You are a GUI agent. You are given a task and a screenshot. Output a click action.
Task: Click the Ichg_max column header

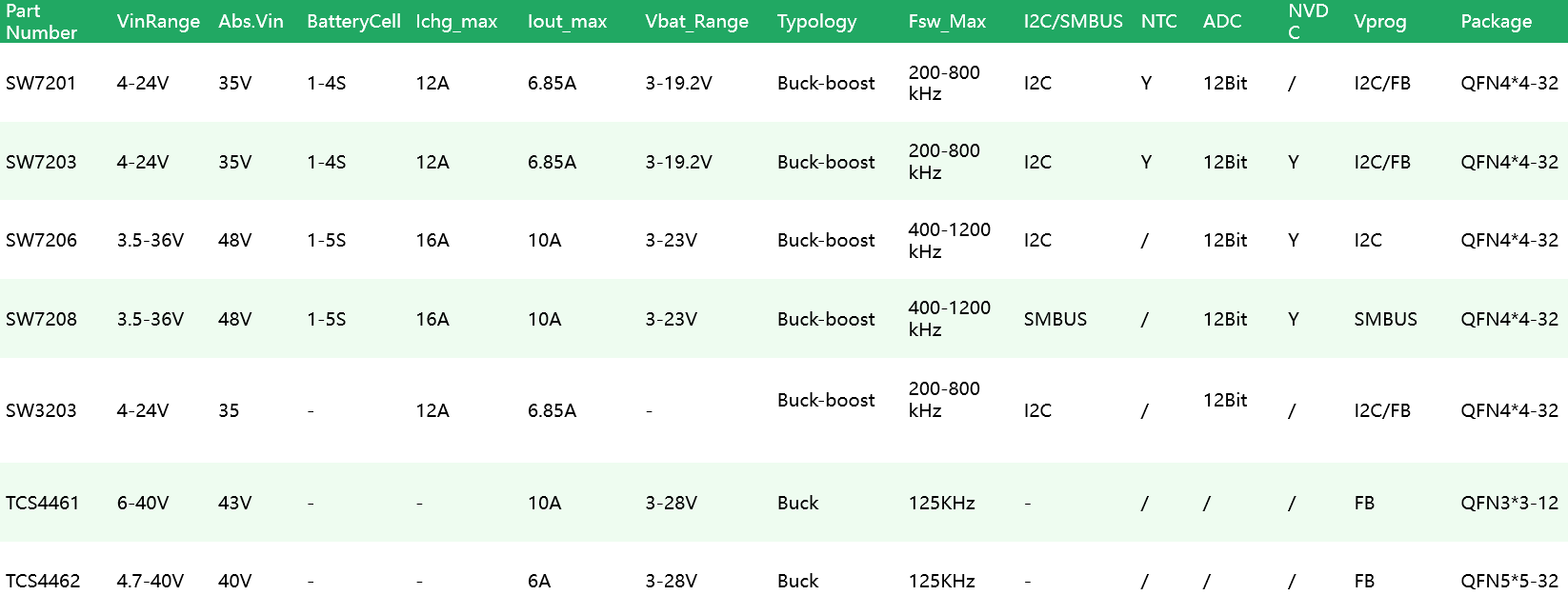(x=456, y=21)
